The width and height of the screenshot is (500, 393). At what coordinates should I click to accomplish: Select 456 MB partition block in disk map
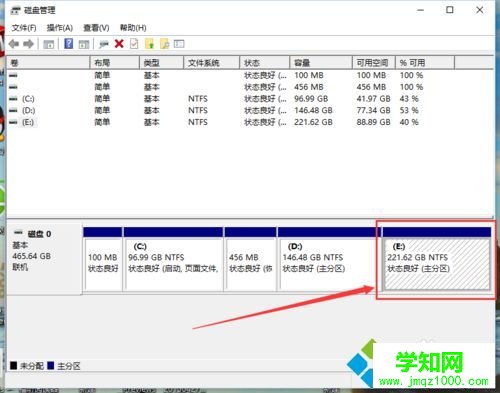click(250, 259)
